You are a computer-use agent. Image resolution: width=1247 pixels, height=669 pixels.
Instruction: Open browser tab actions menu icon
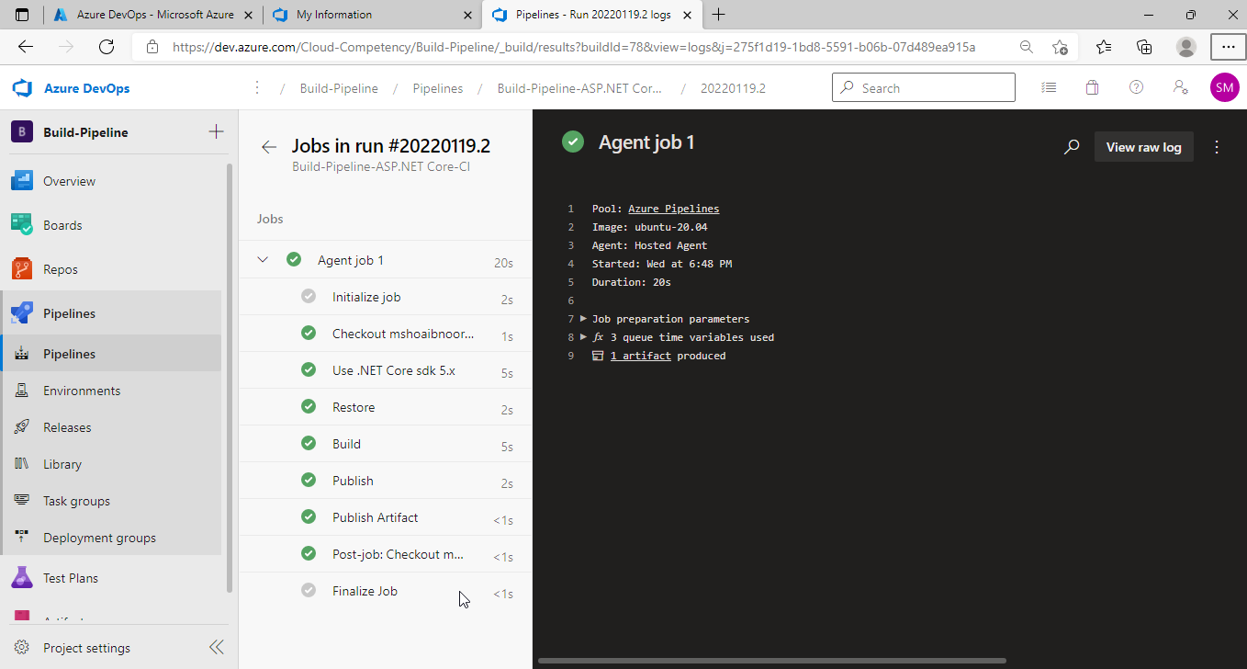click(x=22, y=15)
